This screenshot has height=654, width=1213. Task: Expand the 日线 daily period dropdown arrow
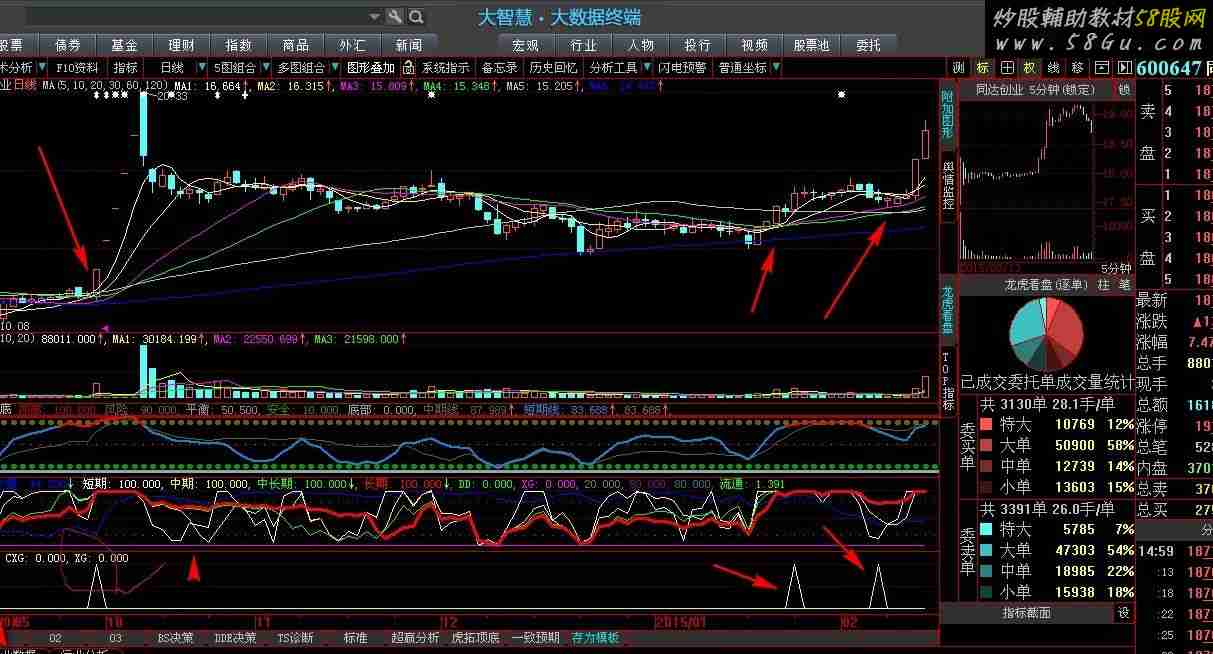point(200,68)
